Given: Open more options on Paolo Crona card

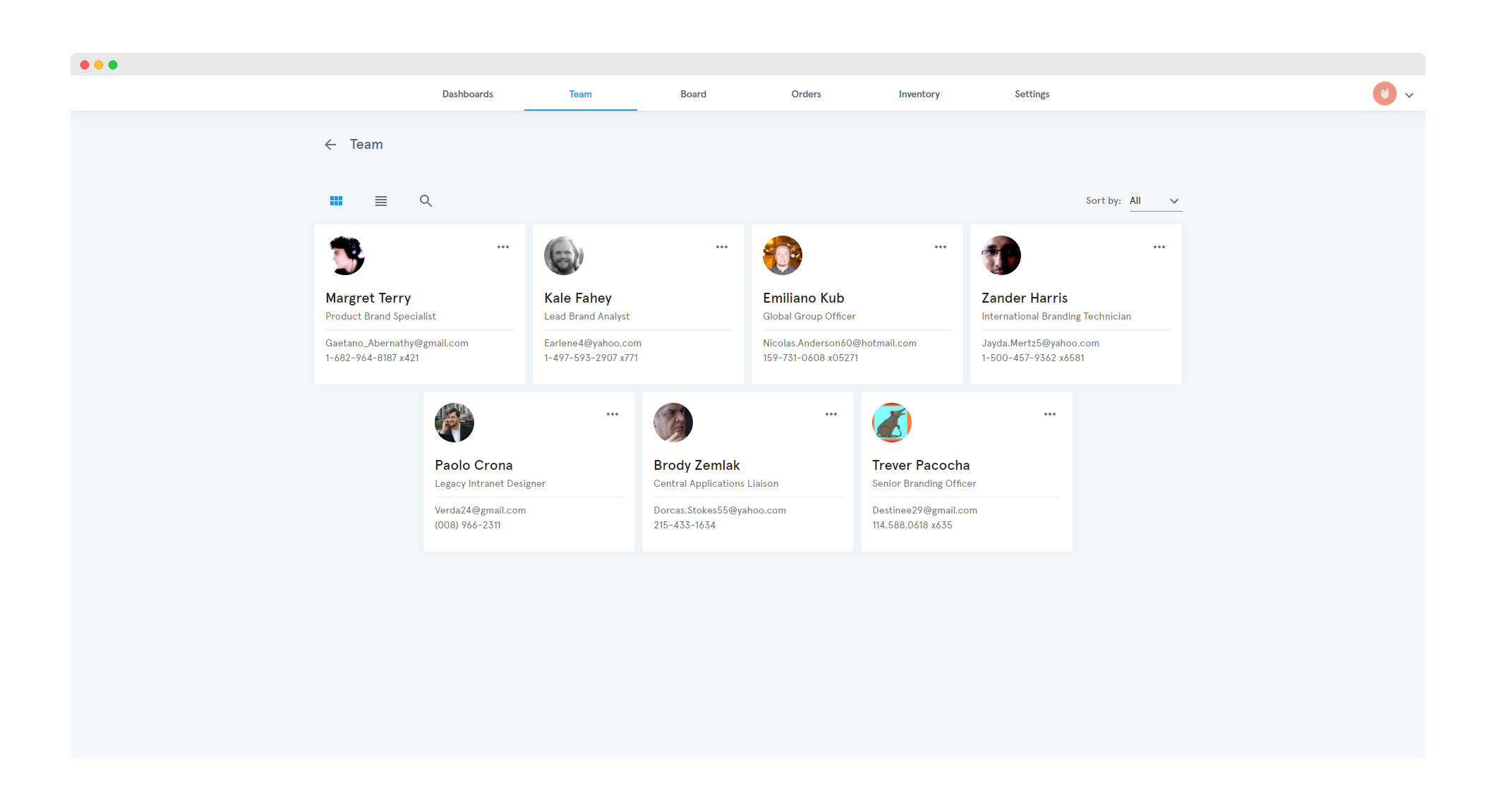Looking at the screenshot, I should 612,414.
